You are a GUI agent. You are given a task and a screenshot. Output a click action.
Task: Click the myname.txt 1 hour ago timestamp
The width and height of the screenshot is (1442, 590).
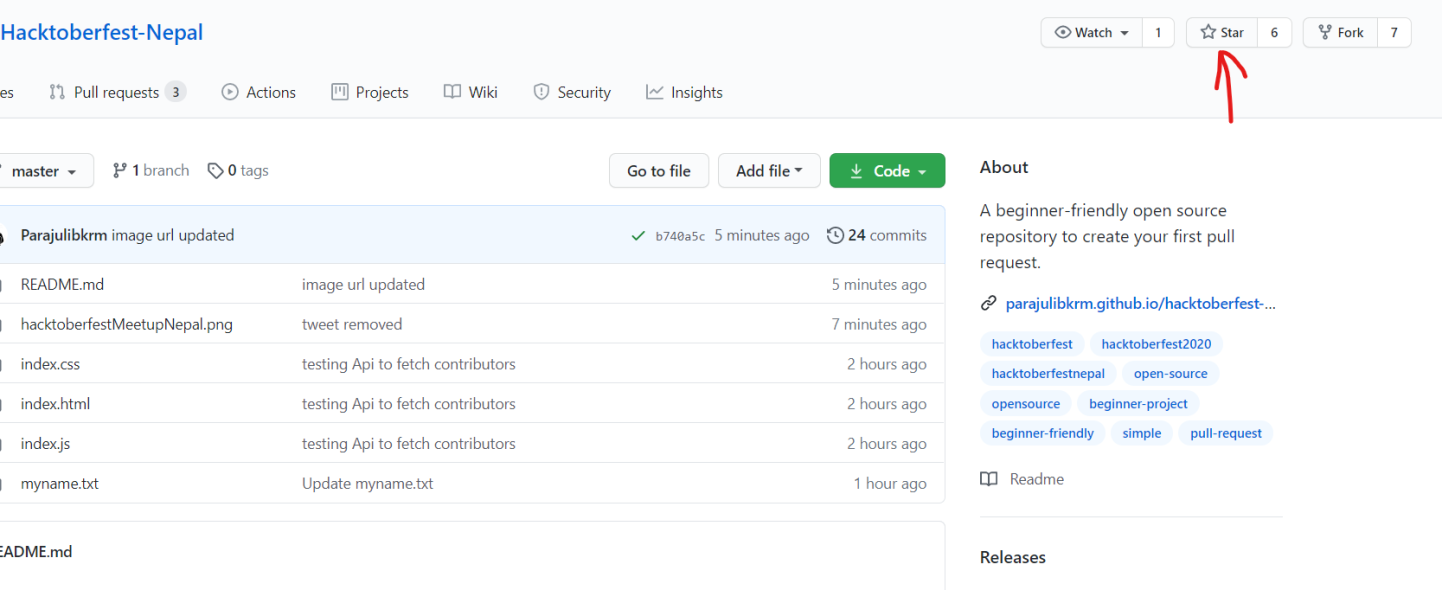[x=890, y=484]
